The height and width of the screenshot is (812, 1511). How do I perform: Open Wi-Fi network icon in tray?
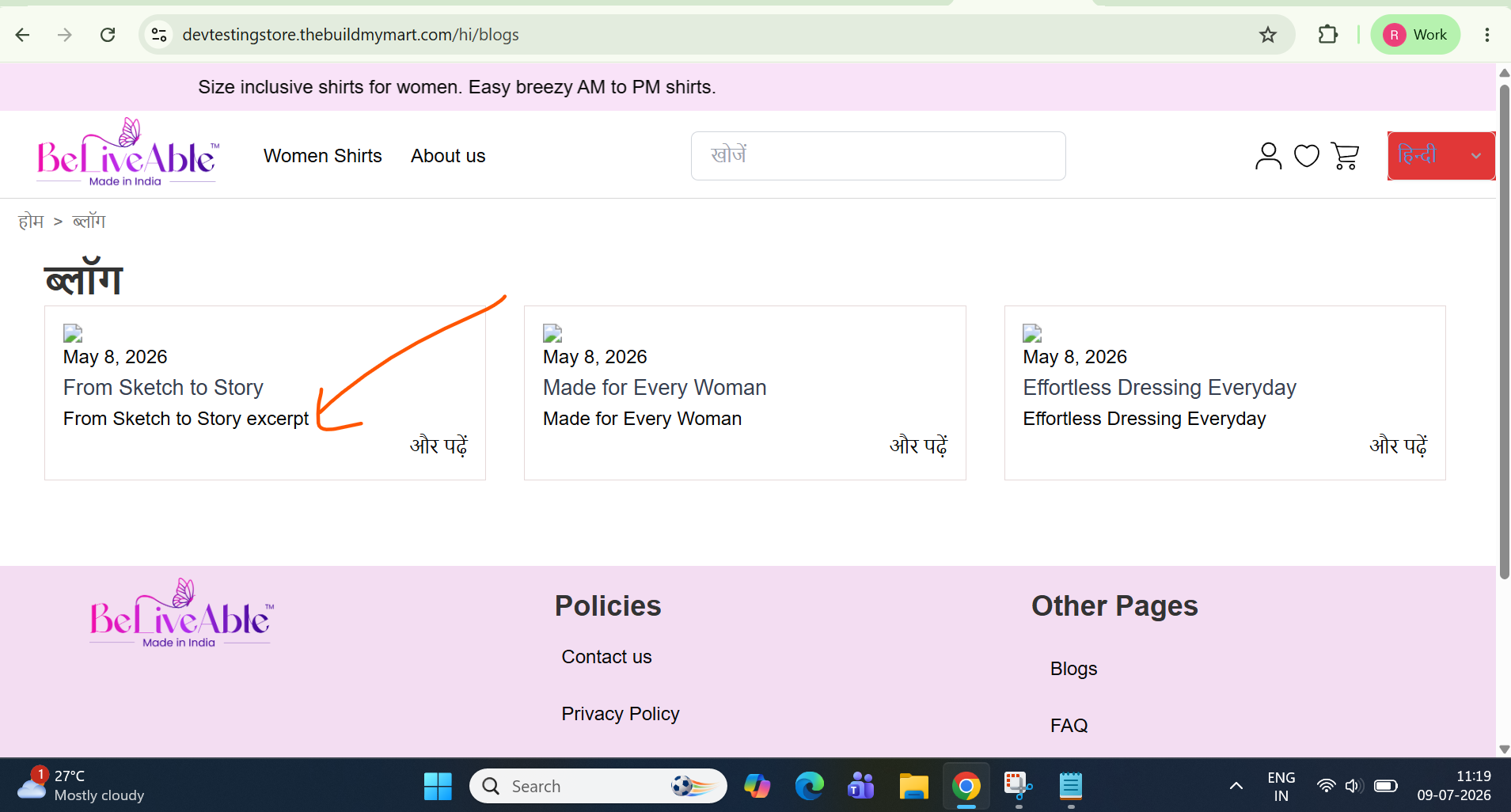tap(1326, 786)
